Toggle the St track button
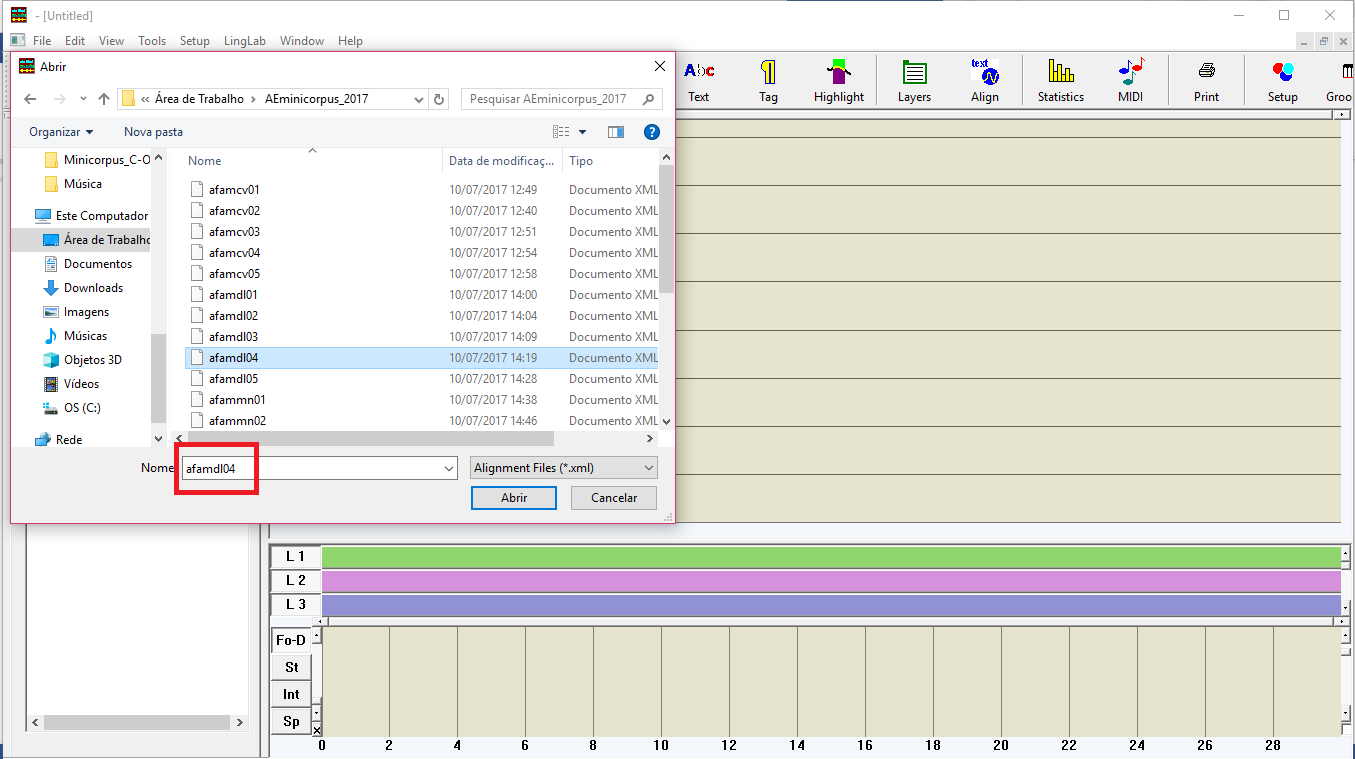 [291, 667]
